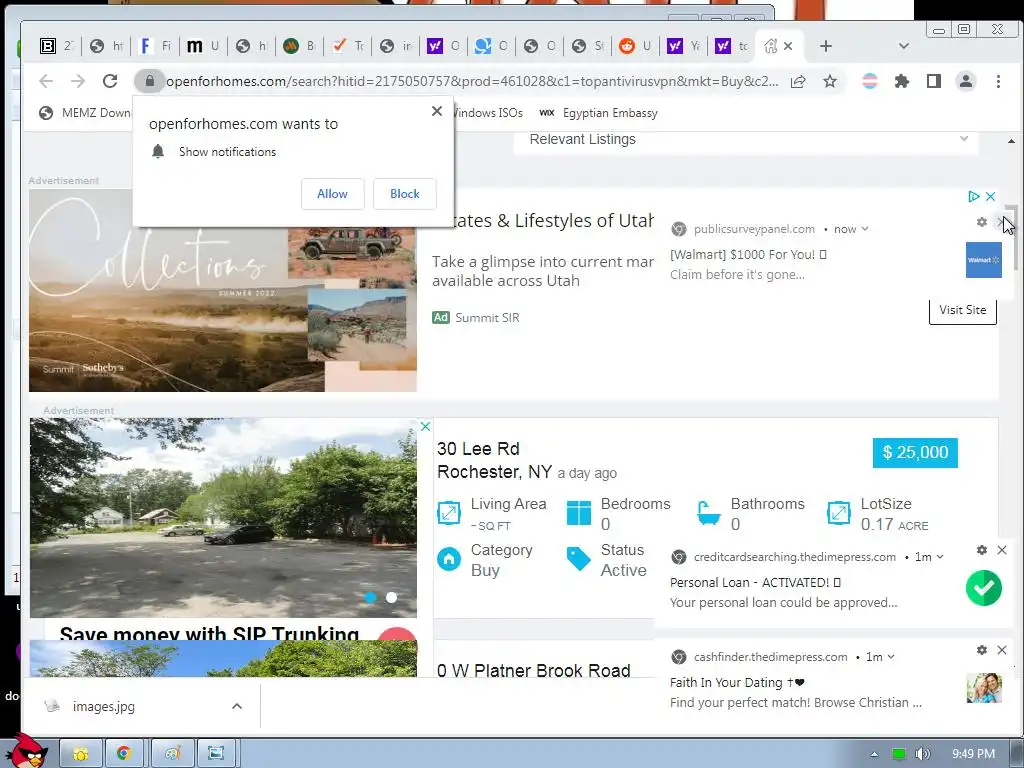This screenshot has width=1024, height=768.
Task: Switch to the Reddit tab
Action: click(635, 46)
